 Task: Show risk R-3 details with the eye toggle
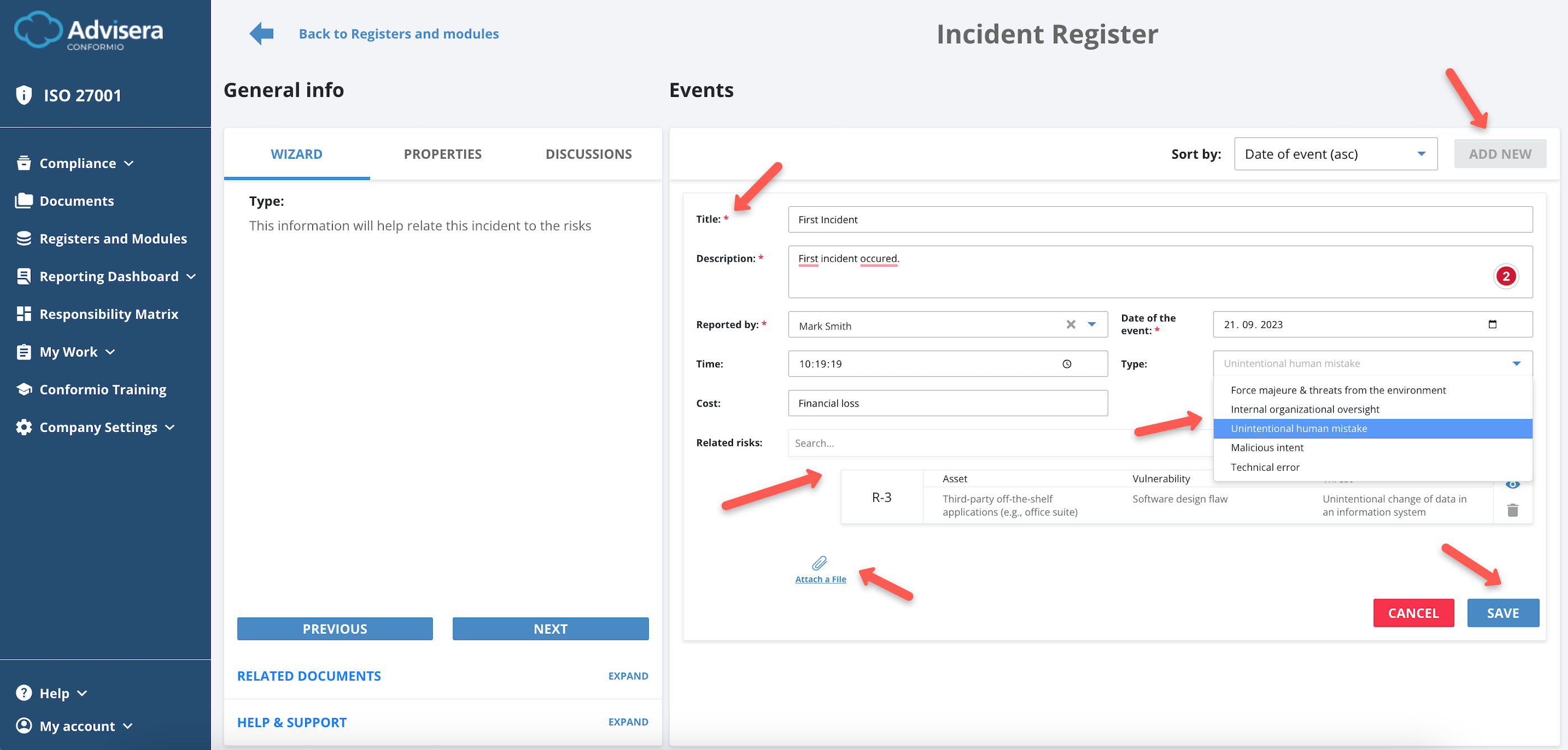[1514, 484]
